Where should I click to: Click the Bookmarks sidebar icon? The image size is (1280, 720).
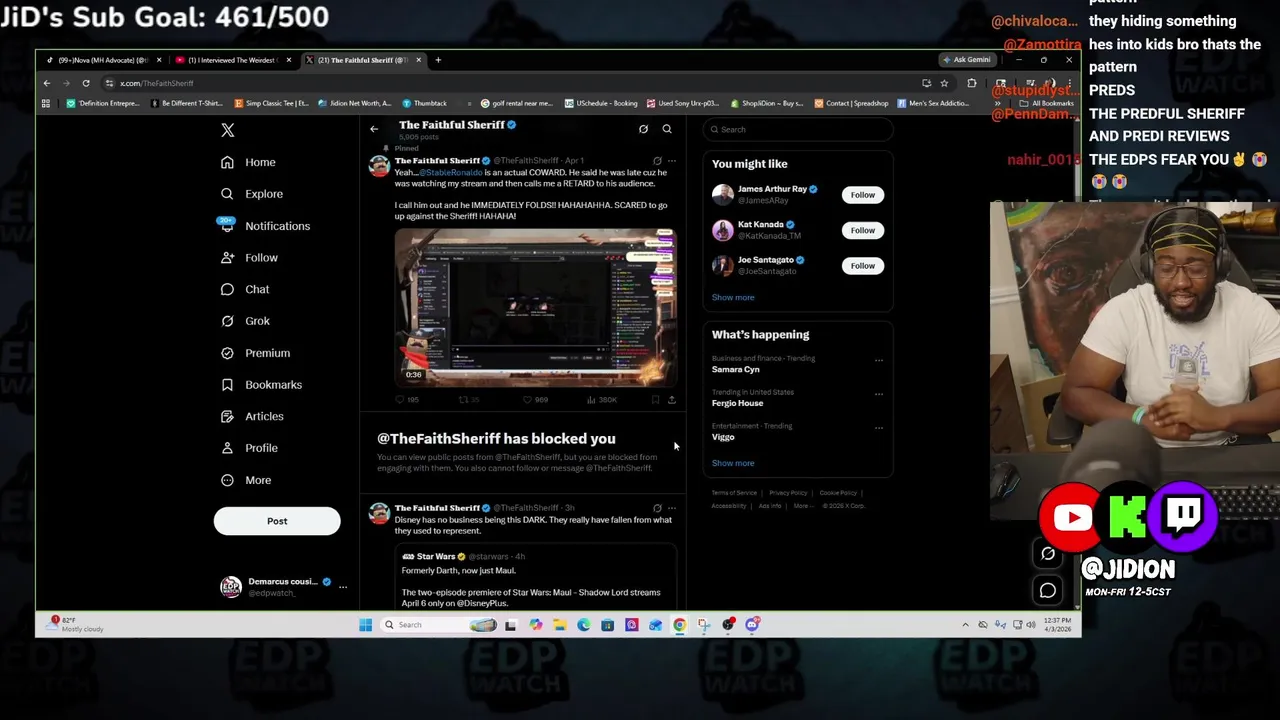point(227,385)
